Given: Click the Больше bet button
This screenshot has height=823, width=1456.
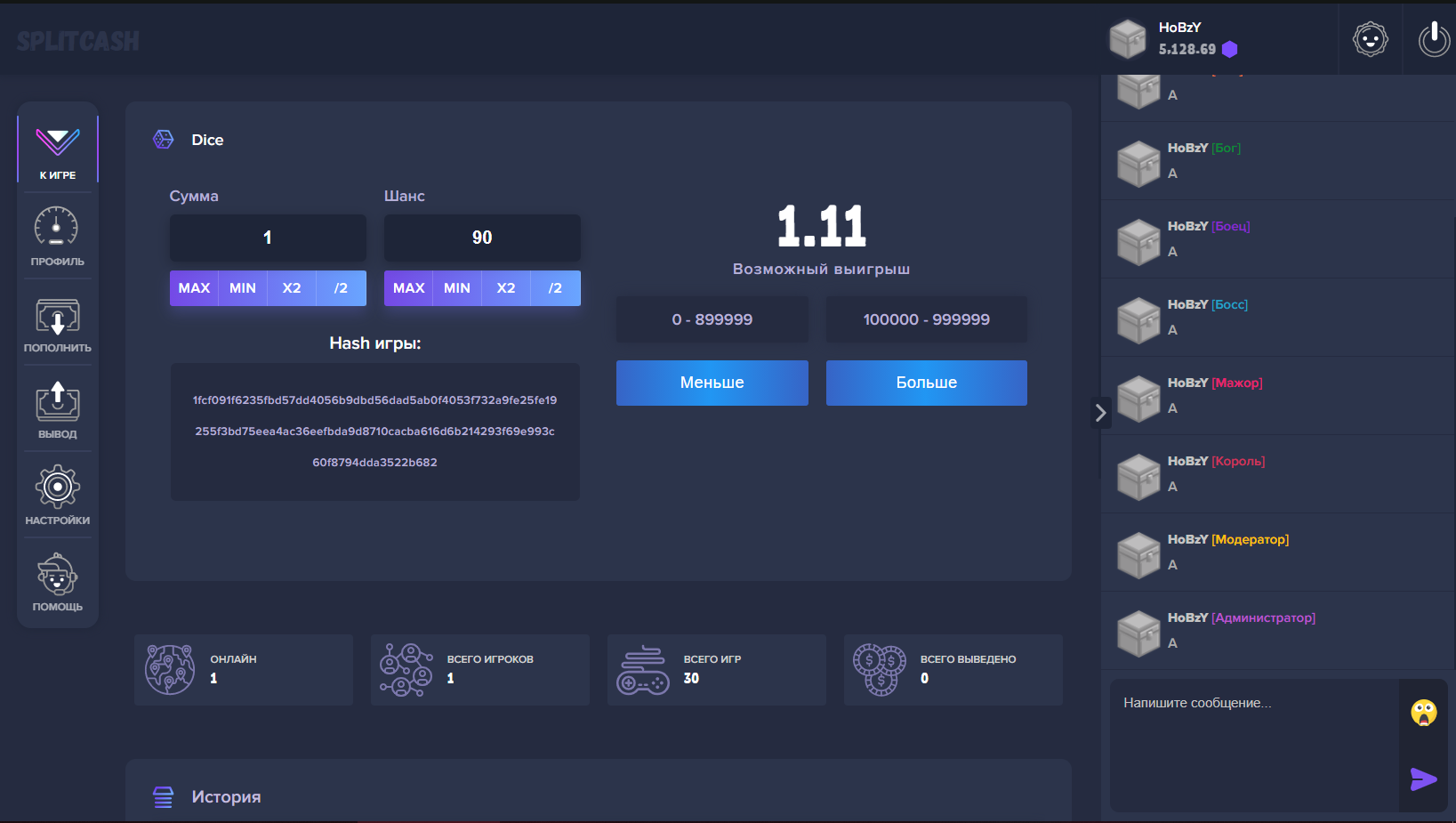Looking at the screenshot, I should coord(927,383).
